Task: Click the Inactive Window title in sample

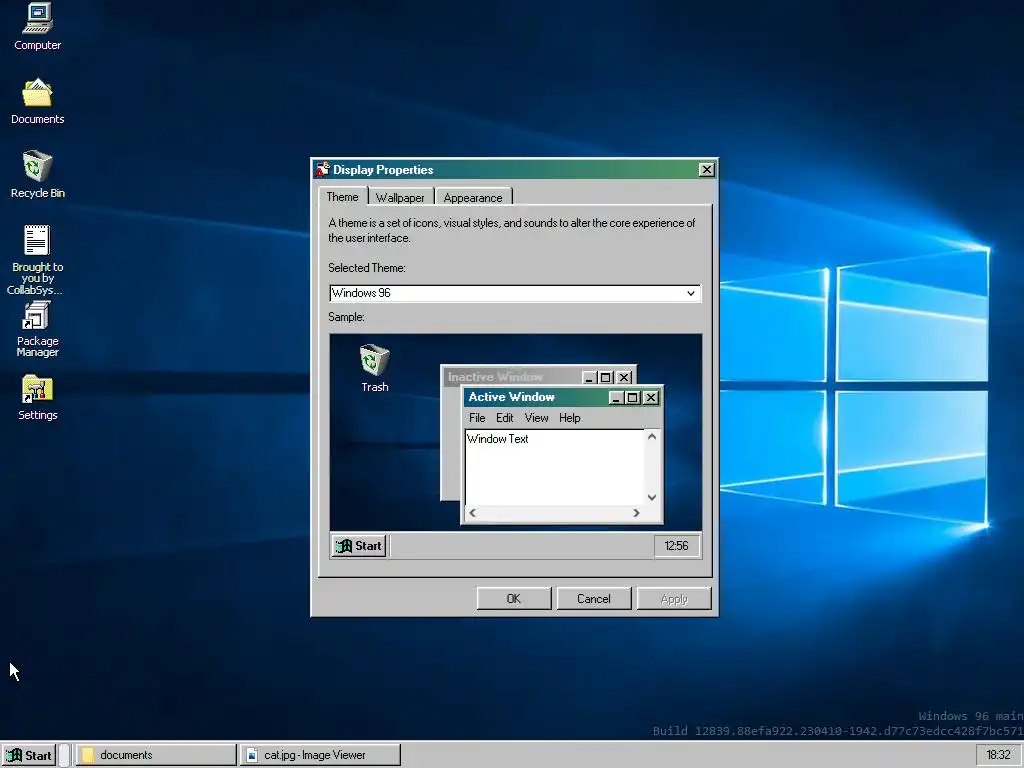Action: point(495,377)
